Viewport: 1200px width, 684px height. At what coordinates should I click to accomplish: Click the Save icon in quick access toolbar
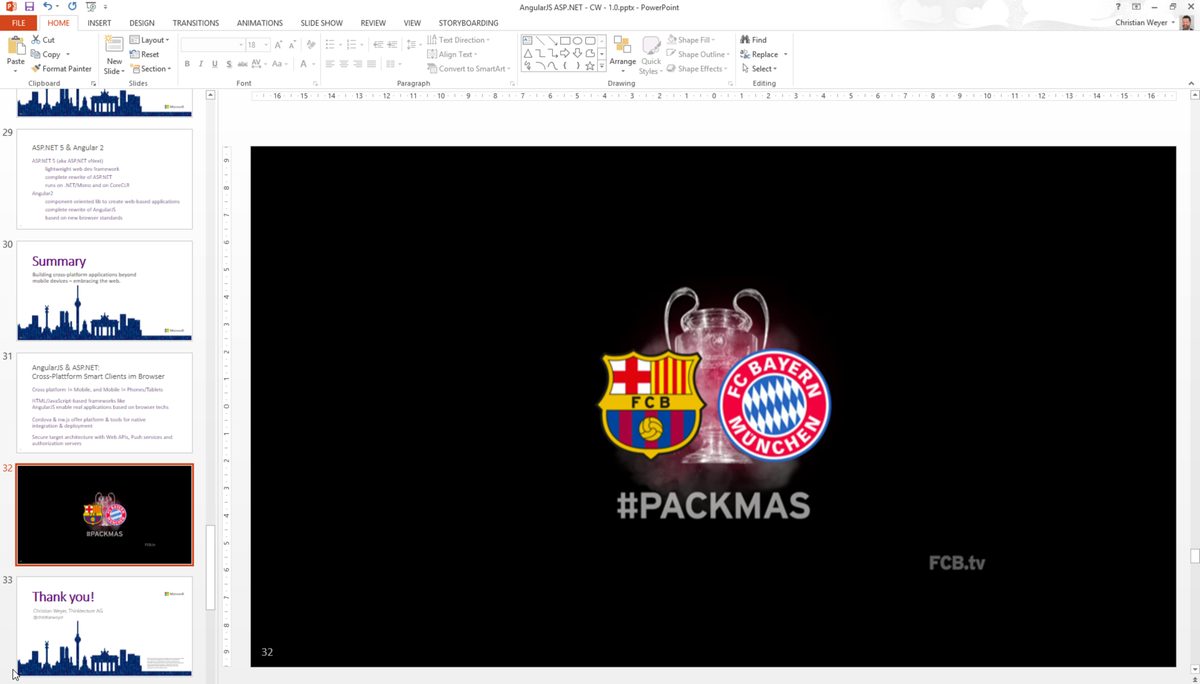tap(29, 7)
